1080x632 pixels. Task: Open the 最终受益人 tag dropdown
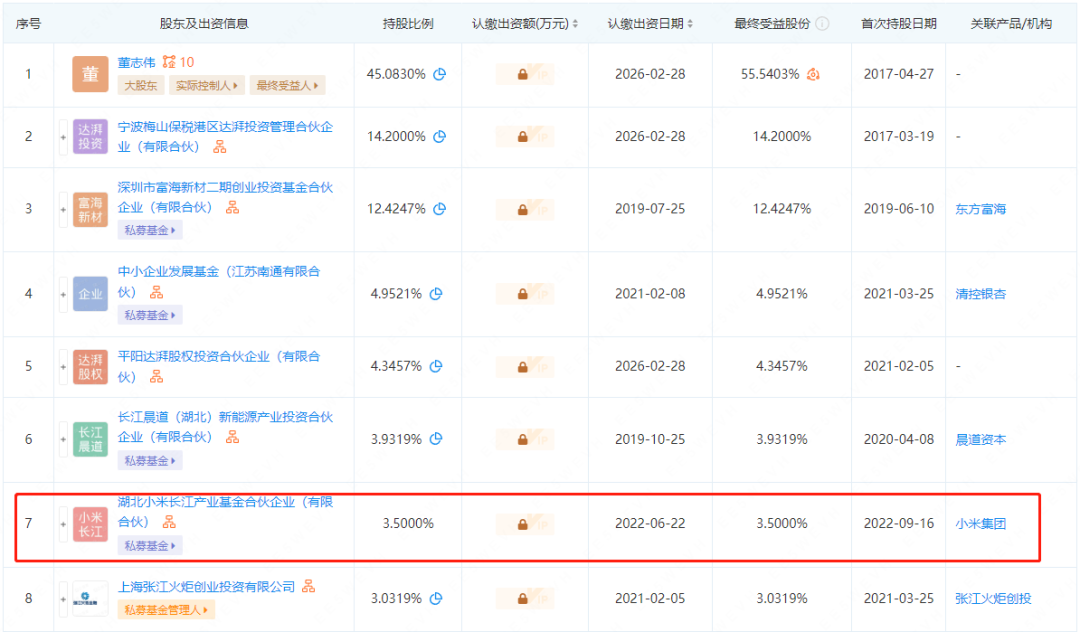(x=288, y=86)
